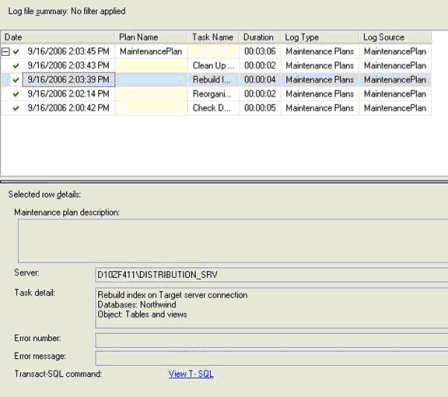Click duration 00:00:02 in the Reorgani... row
The height and width of the screenshot is (397, 448).
pos(260,94)
